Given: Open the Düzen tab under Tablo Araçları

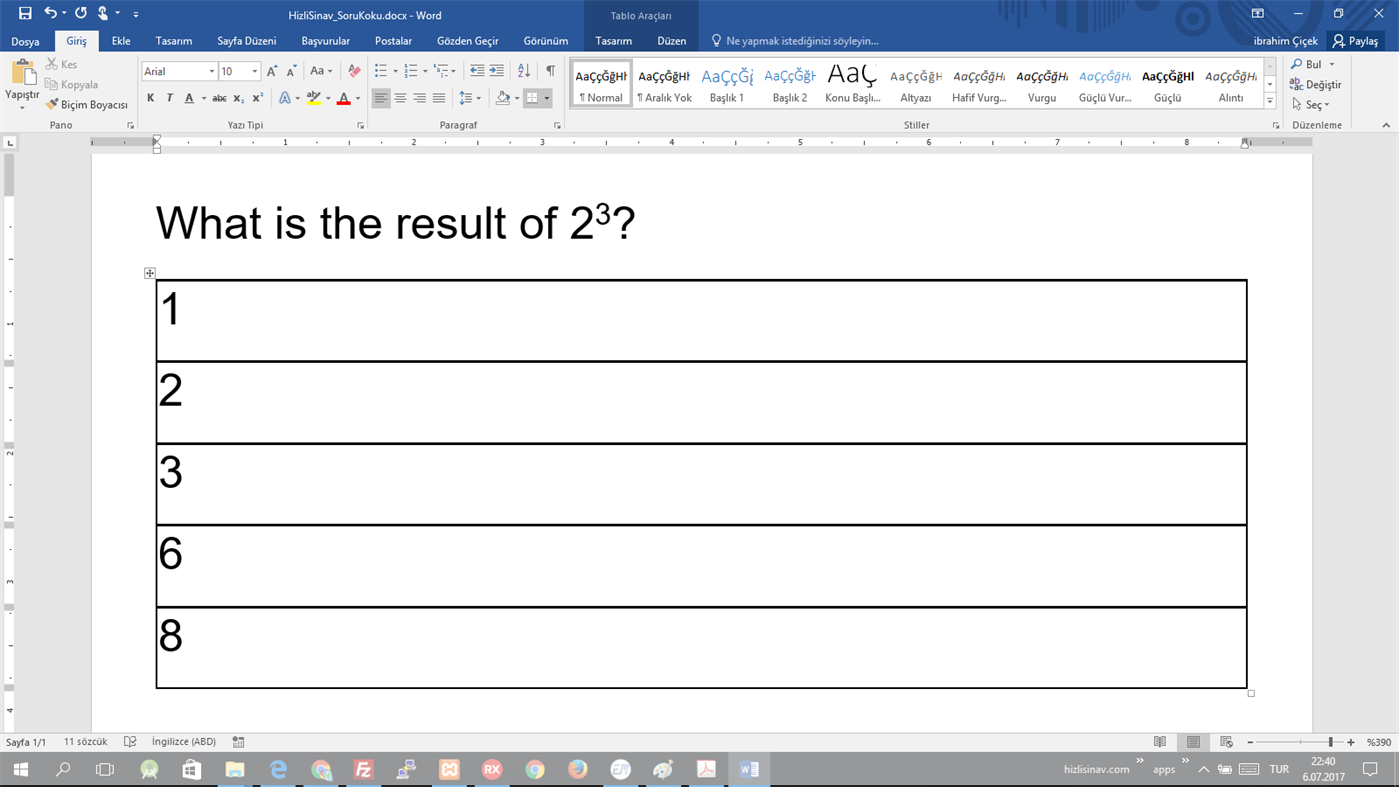Looking at the screenshot, I should pos(671,41).
